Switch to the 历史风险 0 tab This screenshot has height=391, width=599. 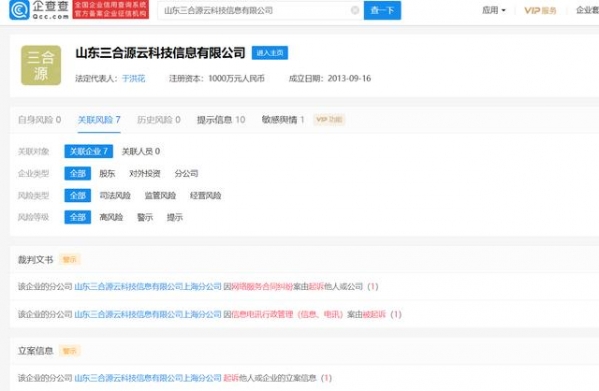(159, 120)
